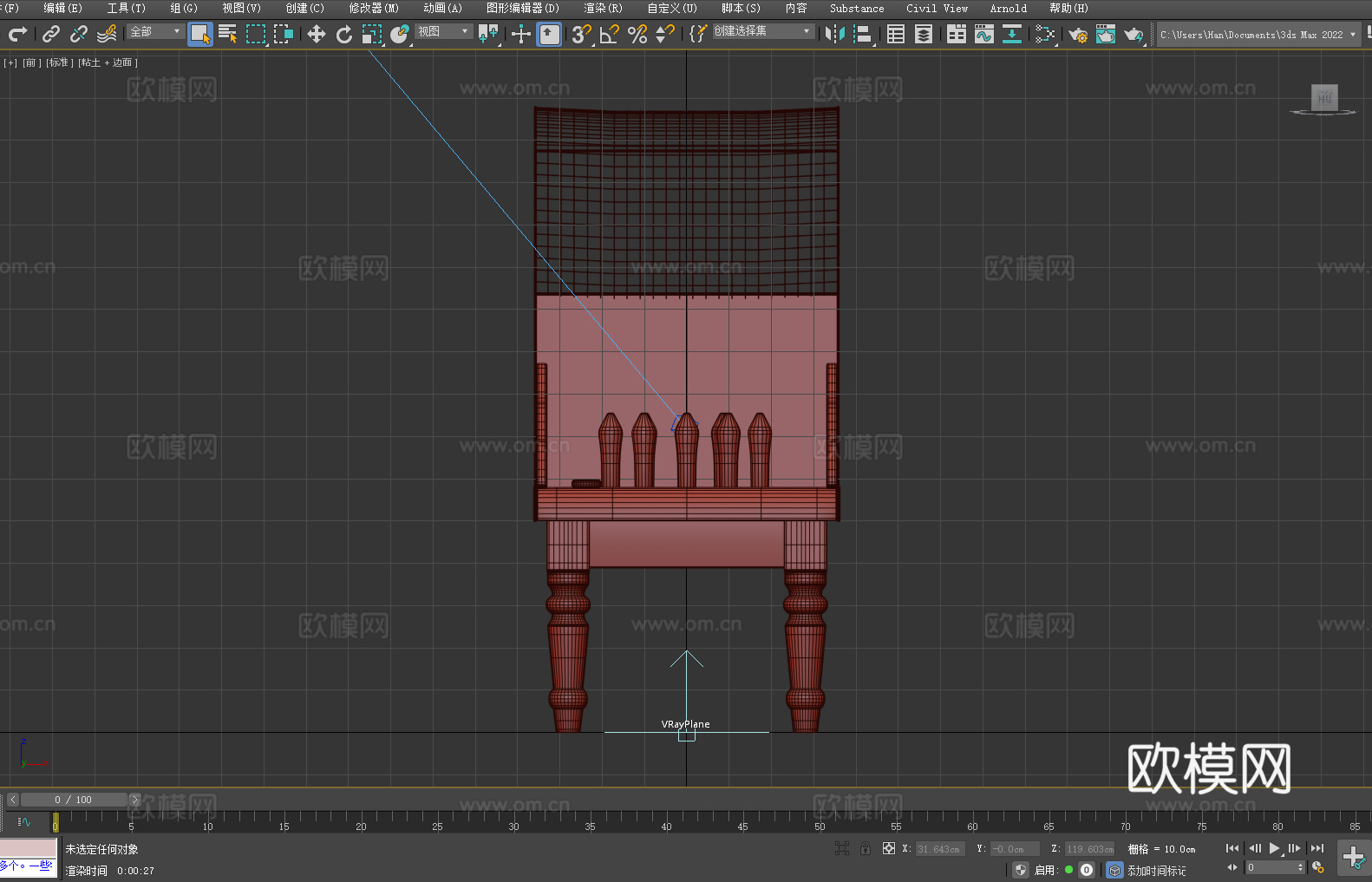The image size is (1372, 882).
Task: Open the Render Setup teapot icon
Action: pos(1078,34)
